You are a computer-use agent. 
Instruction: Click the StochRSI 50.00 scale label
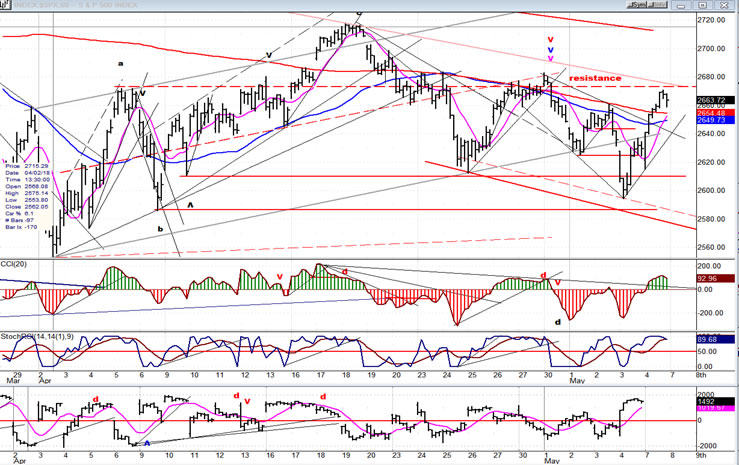tap(708, 351)
